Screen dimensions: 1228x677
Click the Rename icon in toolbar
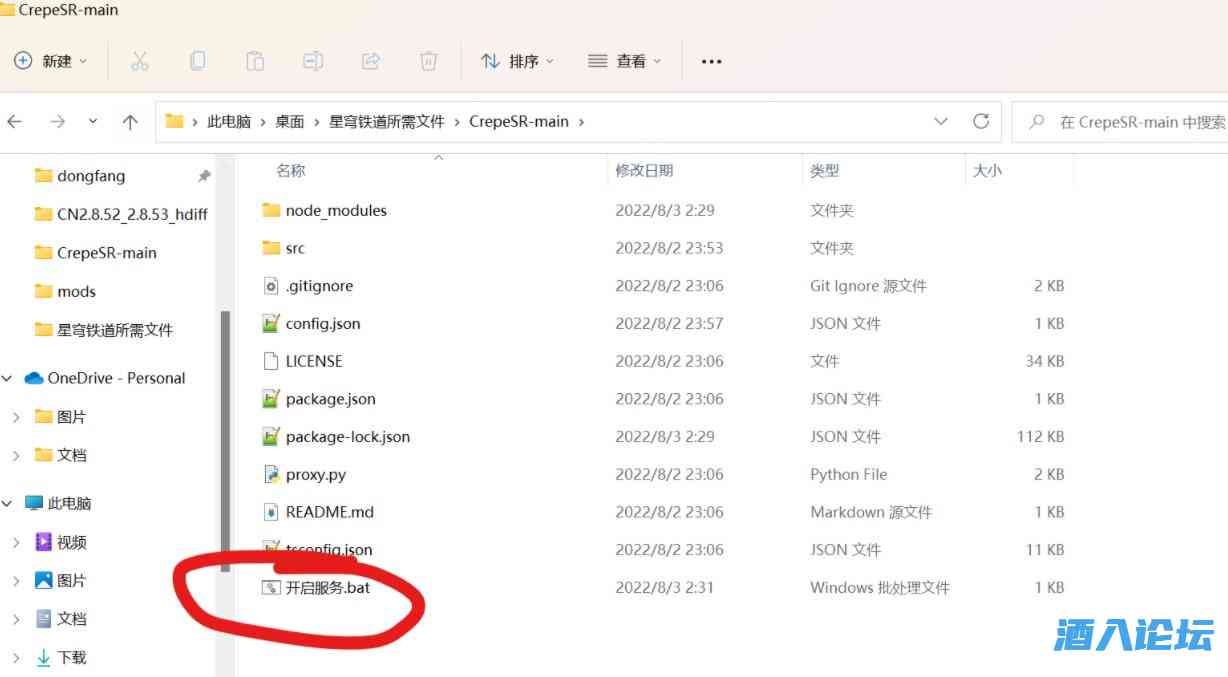[313, 61]
